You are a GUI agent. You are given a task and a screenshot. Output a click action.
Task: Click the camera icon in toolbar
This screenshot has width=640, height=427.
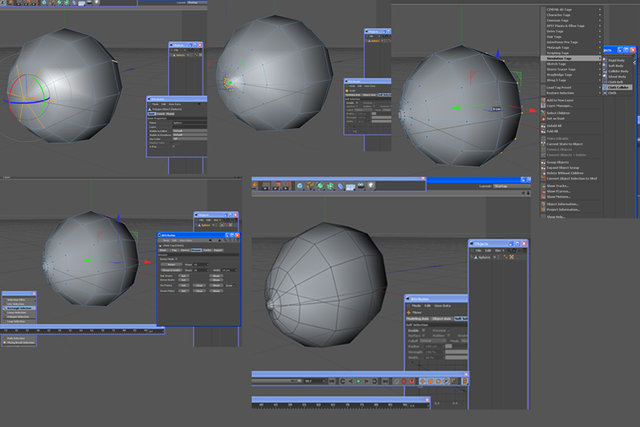[x=361, y=186]
